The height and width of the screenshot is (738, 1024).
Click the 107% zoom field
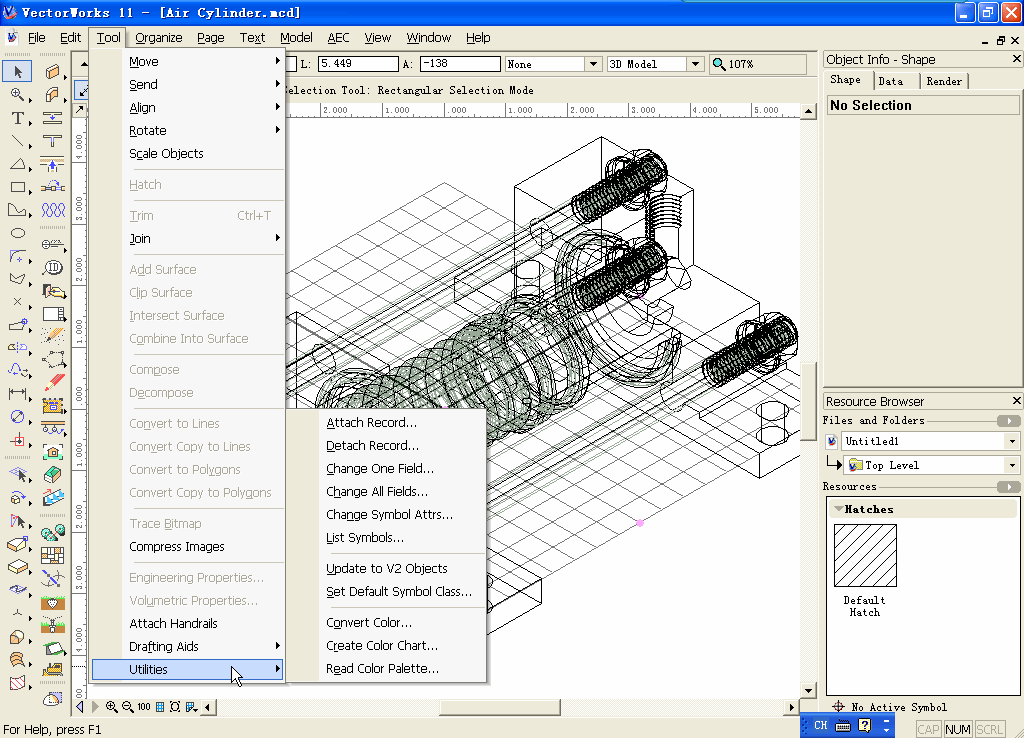758,64
